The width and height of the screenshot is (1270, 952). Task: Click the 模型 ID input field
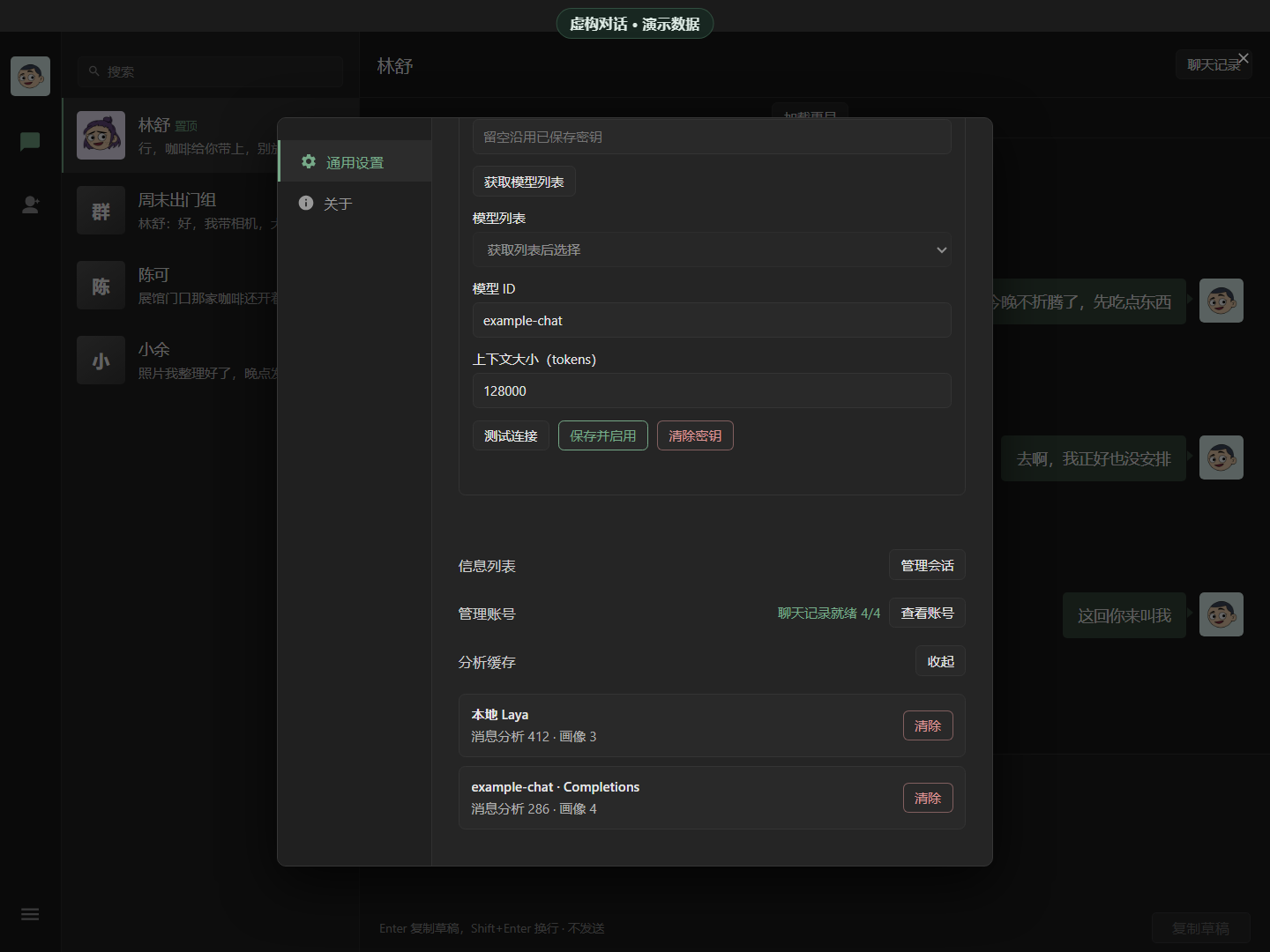[x=712, y=320]
